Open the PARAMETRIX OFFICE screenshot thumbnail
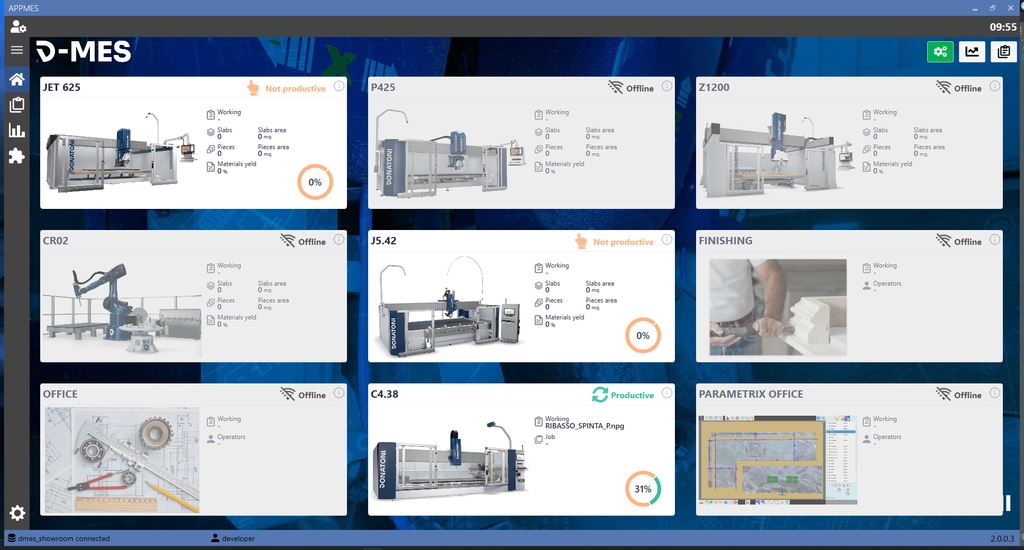1024x550 pixels. (778, 460)
